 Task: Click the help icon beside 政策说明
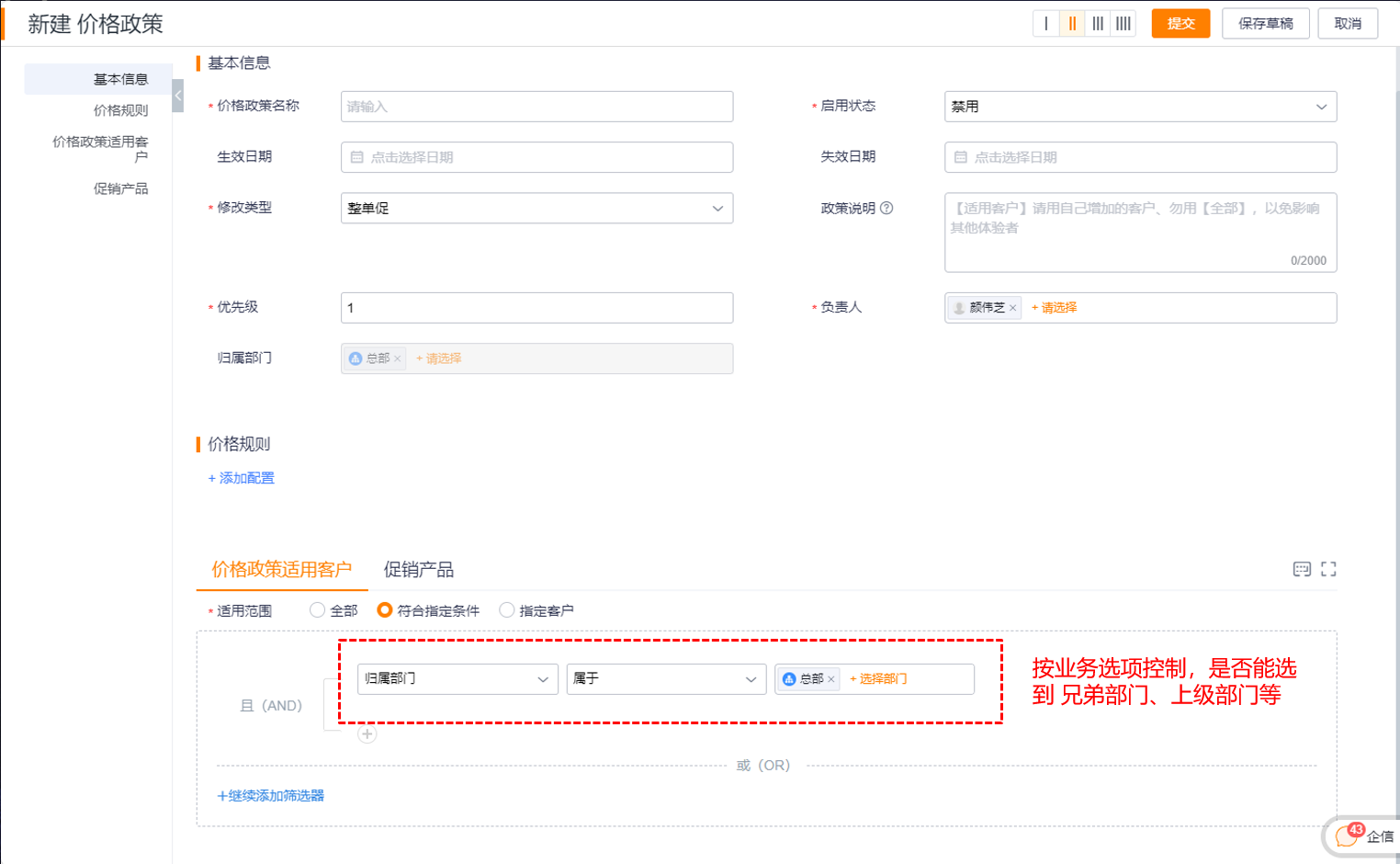(886, 209)
